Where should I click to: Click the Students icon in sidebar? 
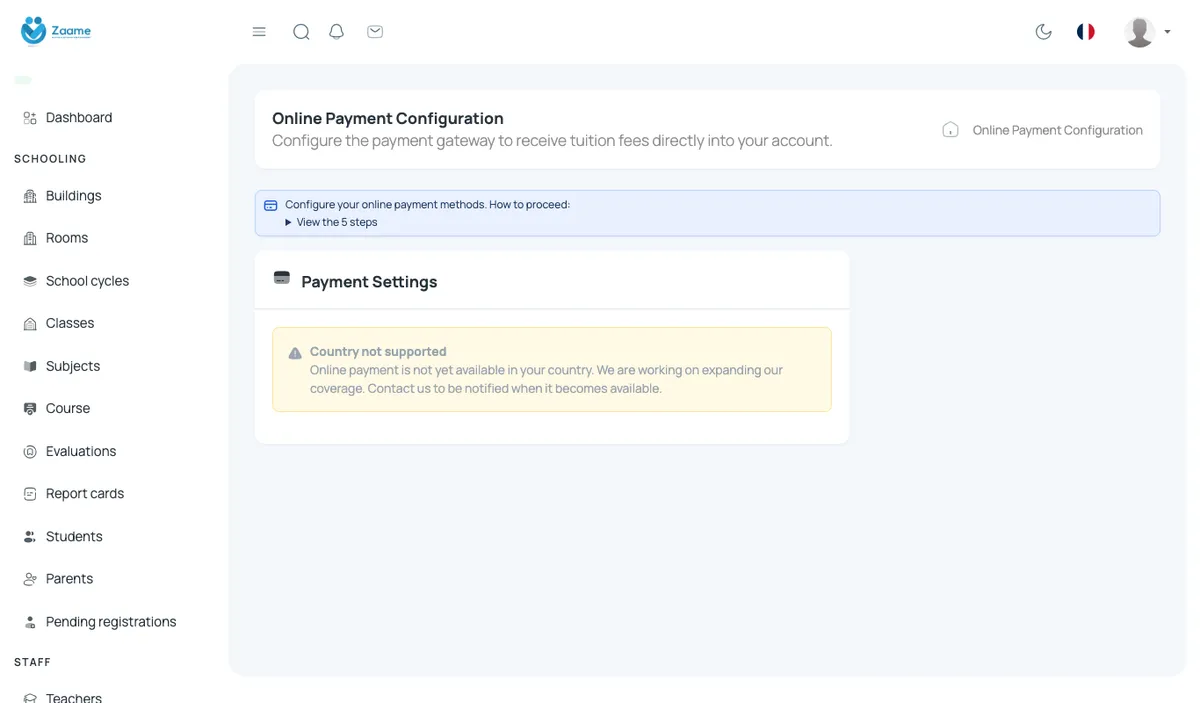pyautogui.click(x=30, y=537)
